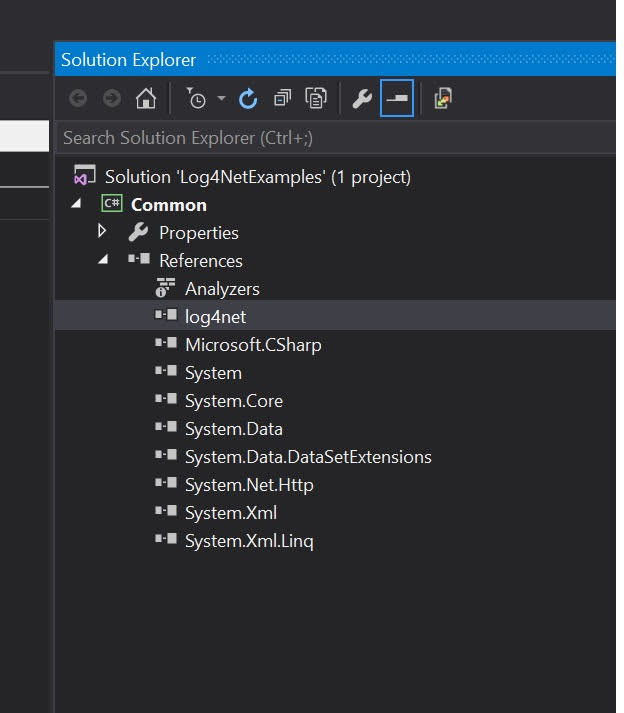Toggle the Preview Selected Items button
This screenshot has width=624, height=713.
(397, 98)
